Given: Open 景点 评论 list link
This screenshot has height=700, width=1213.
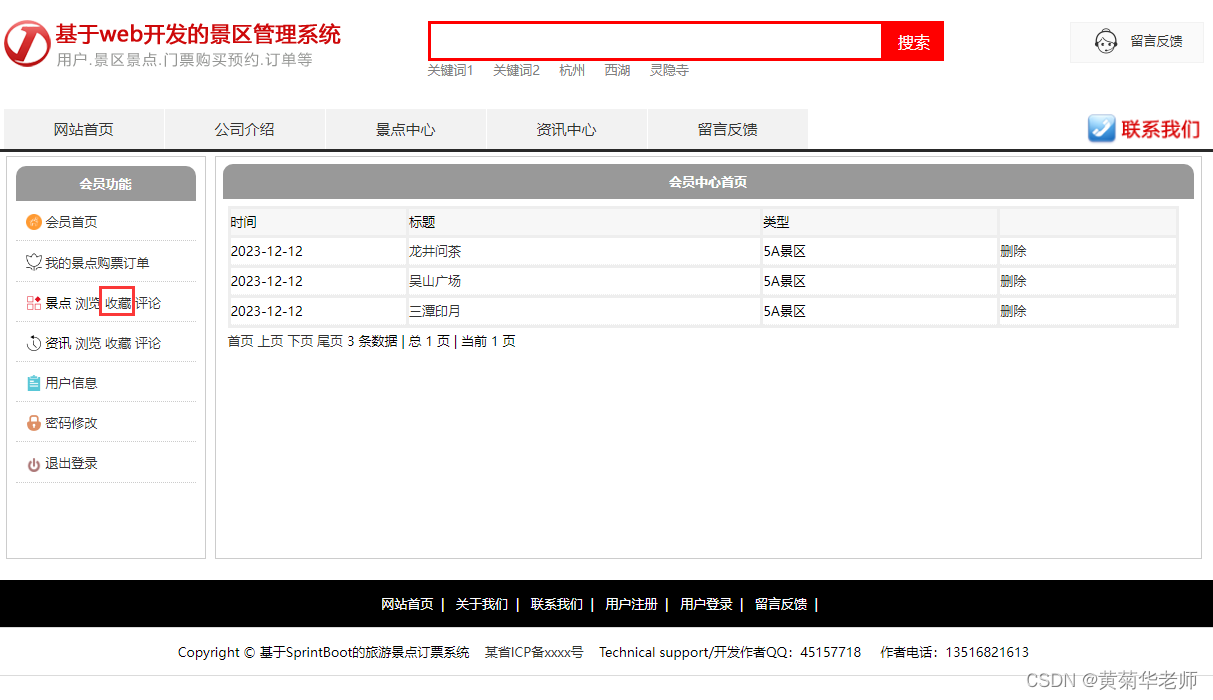Looking at the screenshot, I should click(148, 303).
